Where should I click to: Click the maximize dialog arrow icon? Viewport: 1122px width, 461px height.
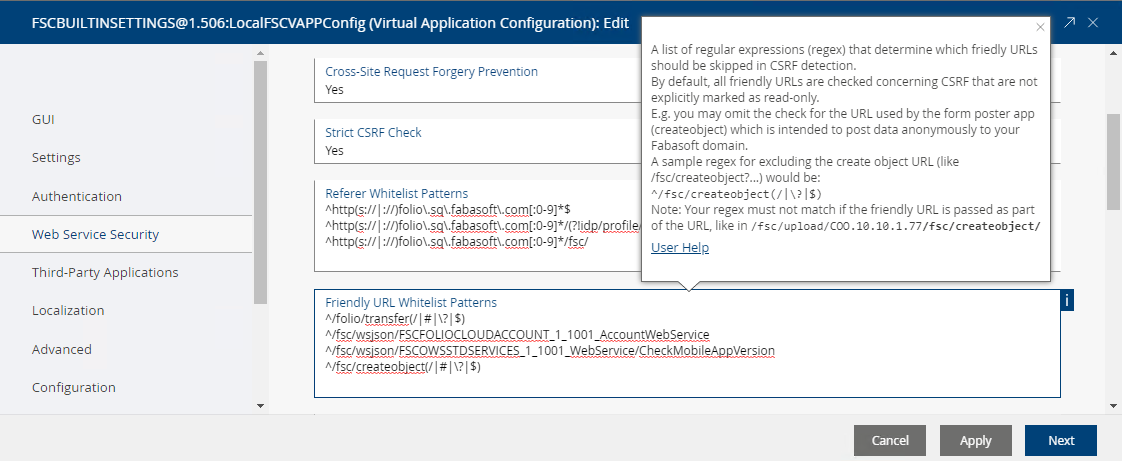click(x=1070, y=22)
